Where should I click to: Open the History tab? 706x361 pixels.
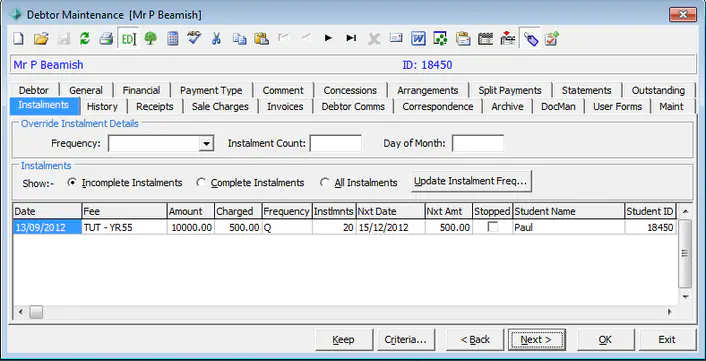tap(102, 107)
